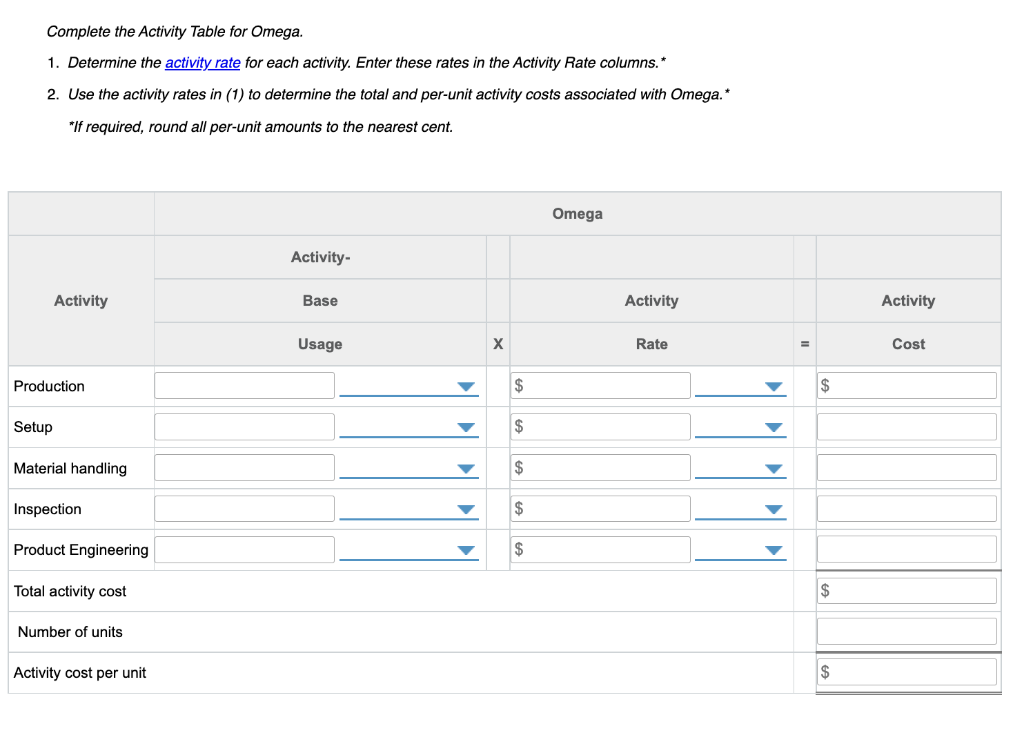Focus Inspection activity-base usage input
Screen dimensions: 1024x733
coord(244,509)
